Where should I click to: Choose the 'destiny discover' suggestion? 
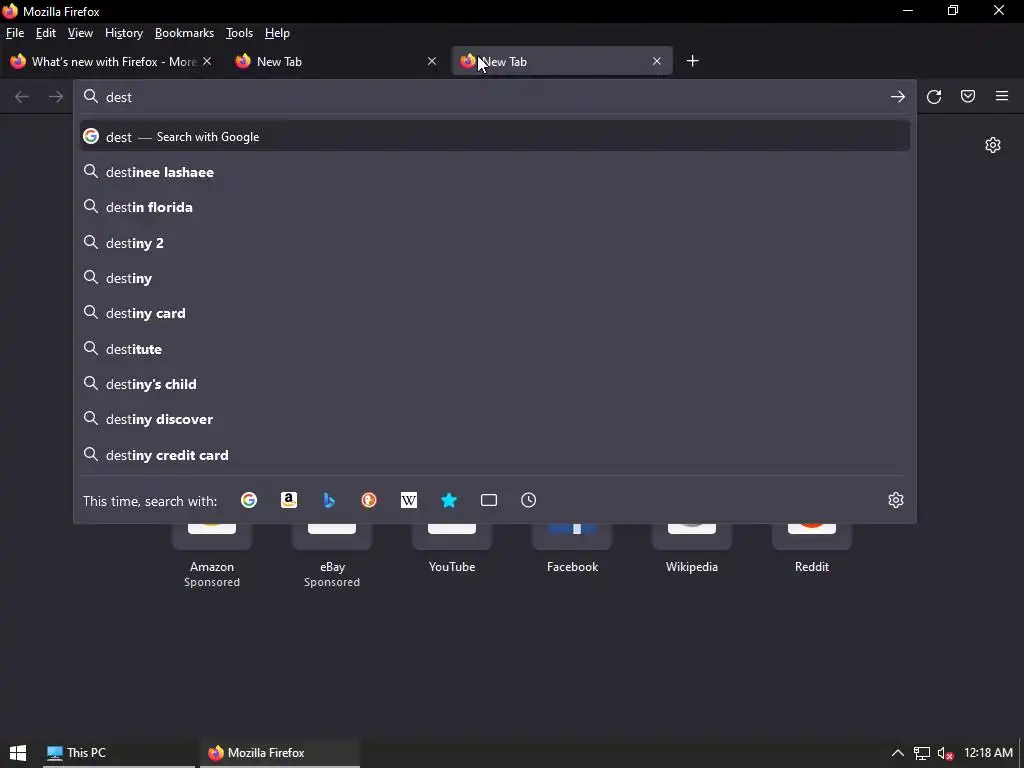(x=494, y=419)
